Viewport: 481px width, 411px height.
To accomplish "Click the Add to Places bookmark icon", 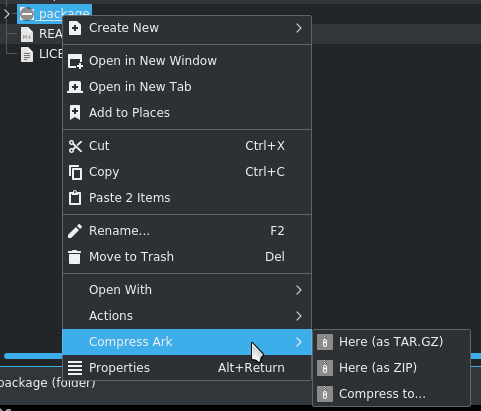I will (x=75, y=113).
